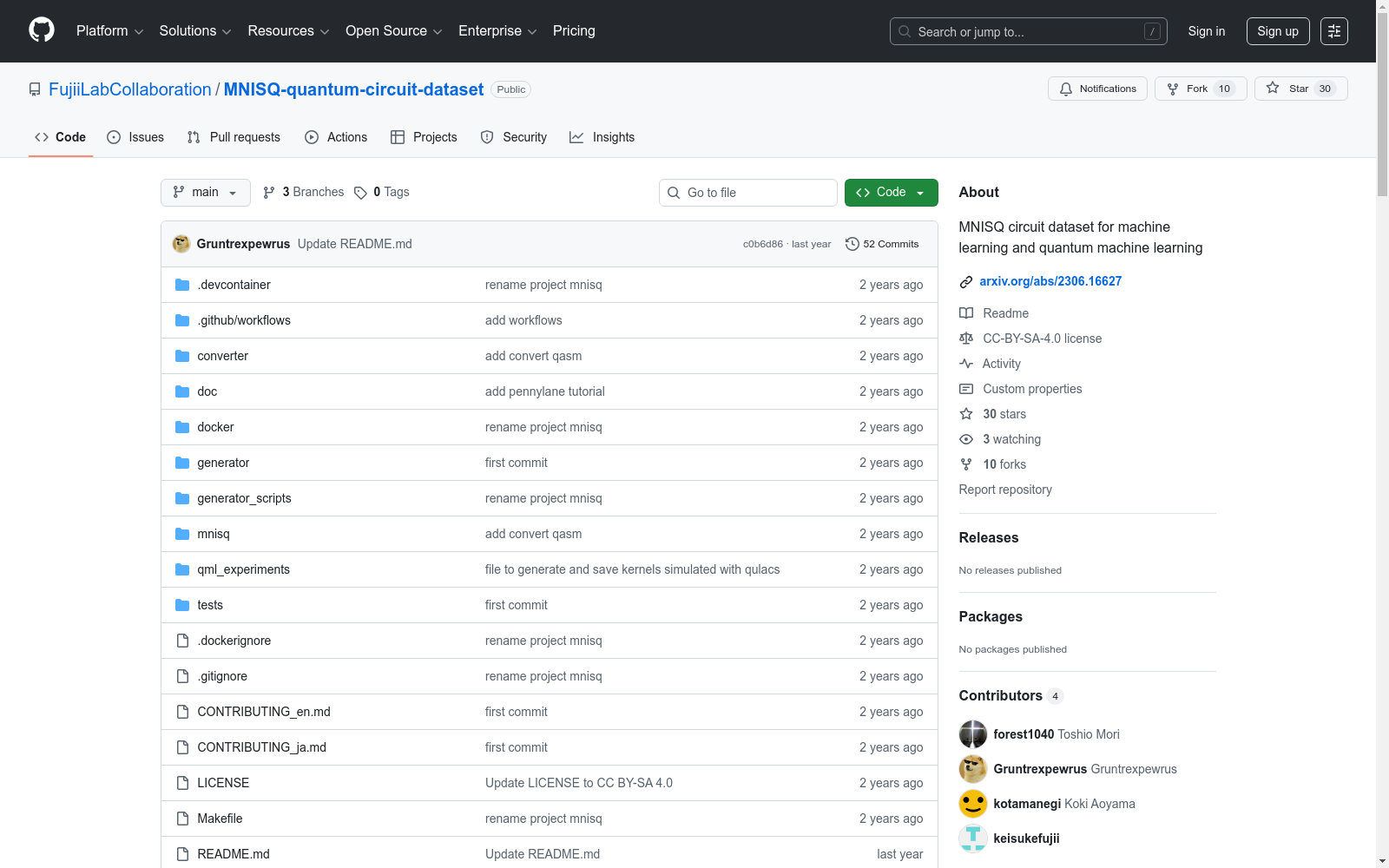1389x868 pixels.
Task: Open the tests folder
Action: [210, 605]
